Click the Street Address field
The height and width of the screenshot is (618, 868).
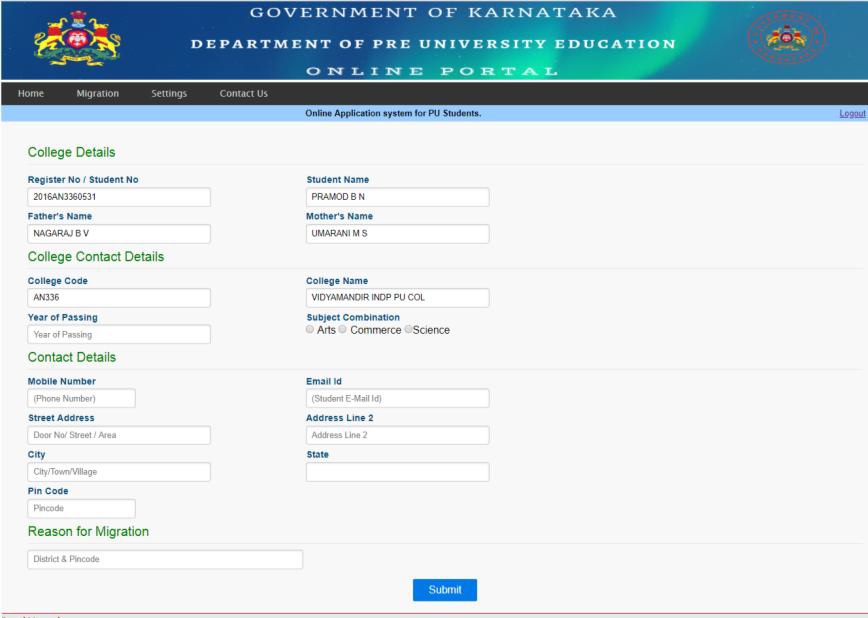click(x=119, y=435)
